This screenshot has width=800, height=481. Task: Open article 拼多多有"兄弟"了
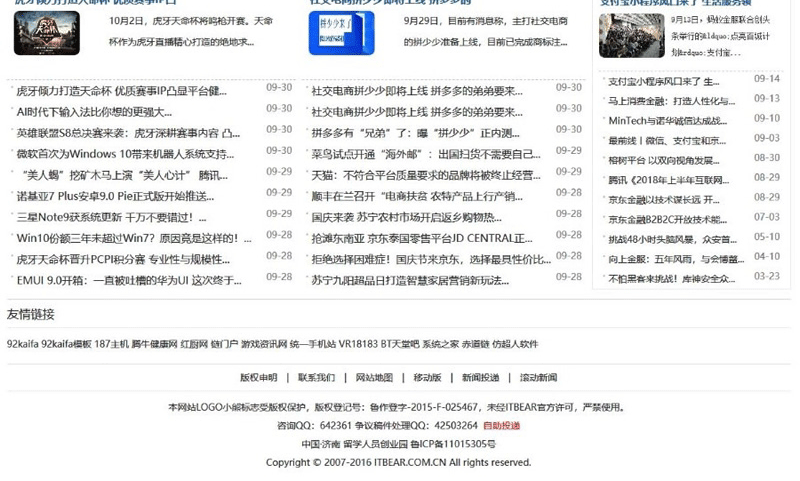(415, 133)
